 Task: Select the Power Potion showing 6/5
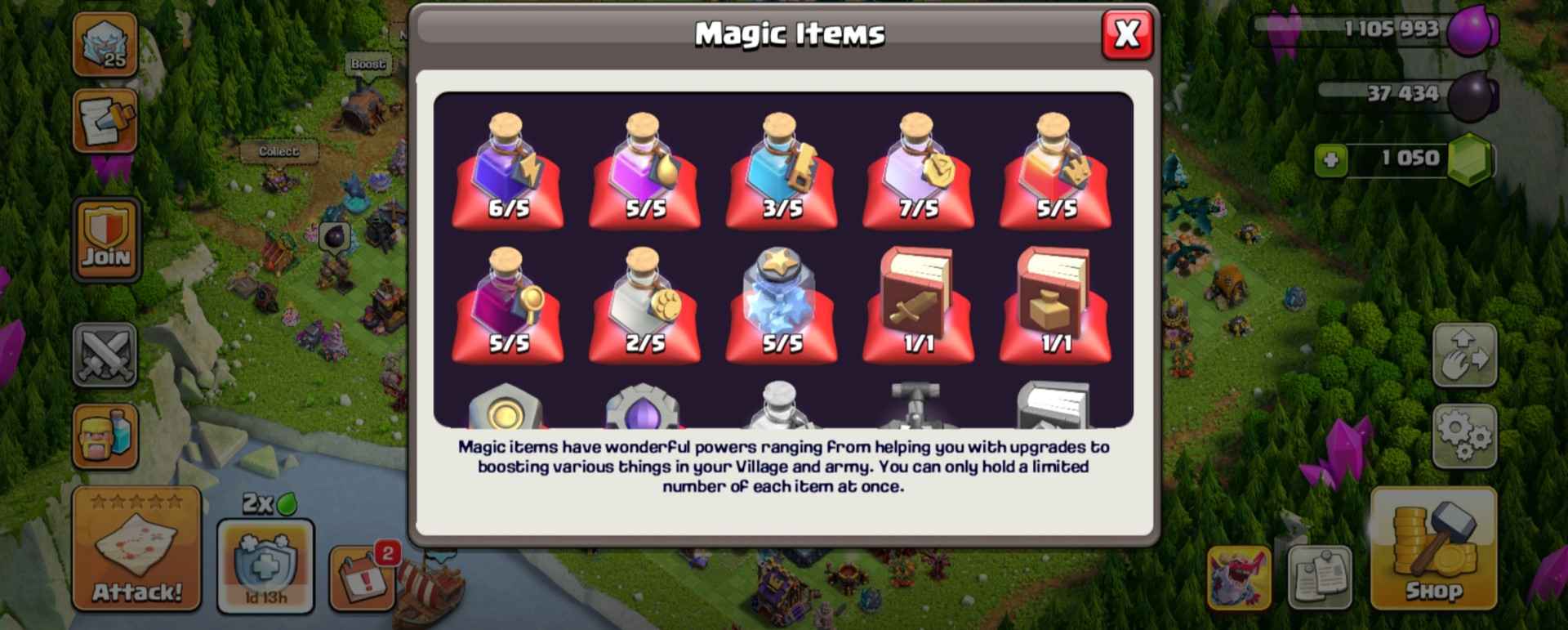508,168
